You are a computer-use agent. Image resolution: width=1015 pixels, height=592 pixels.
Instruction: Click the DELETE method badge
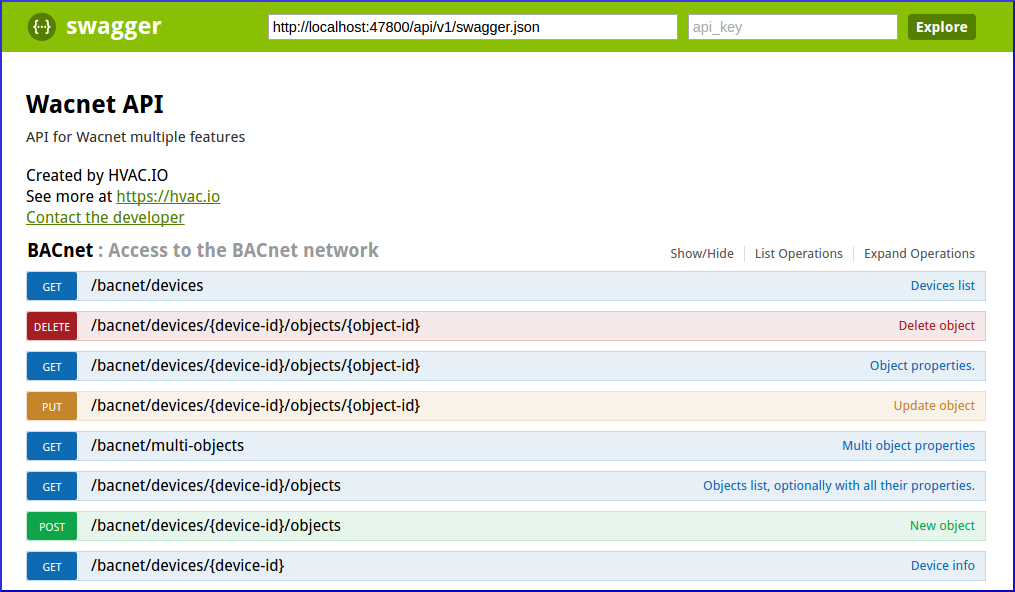(52, 327)
